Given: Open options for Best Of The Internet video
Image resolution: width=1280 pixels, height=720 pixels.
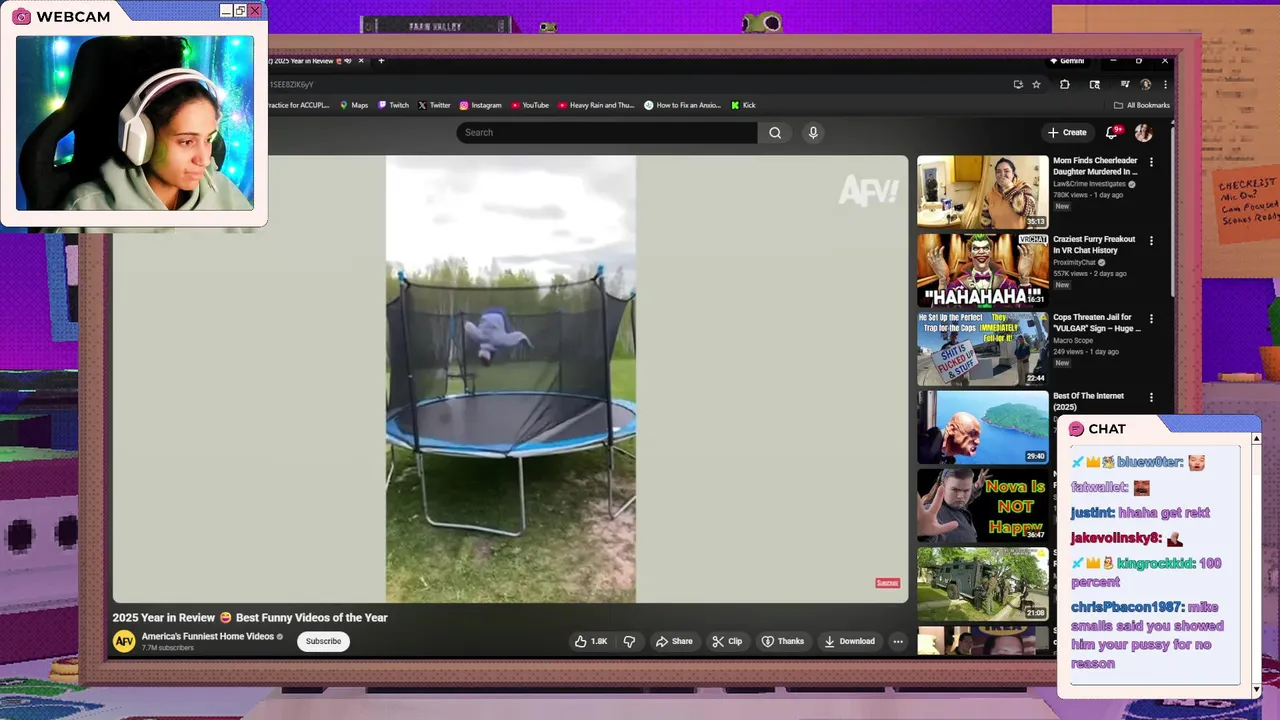Looking at the screenshot, I should click(1151, 398).
